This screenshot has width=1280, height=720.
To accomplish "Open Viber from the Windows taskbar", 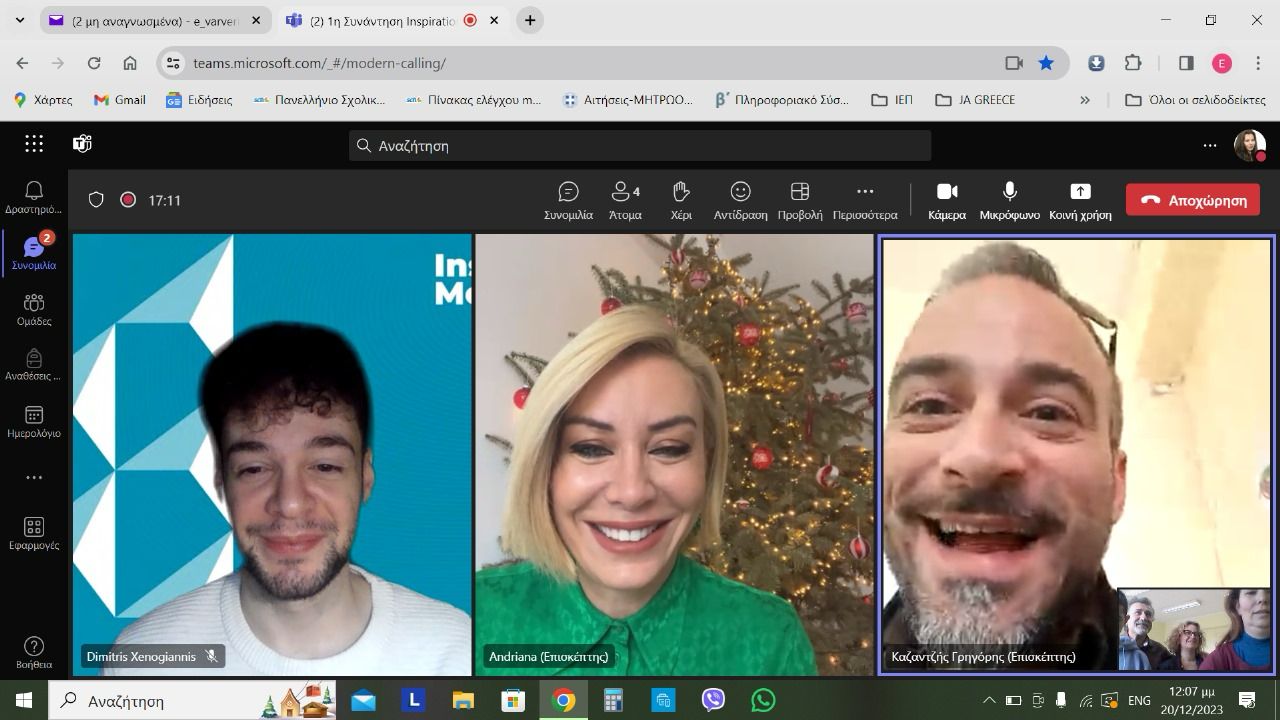I will [x=713, y=700].
